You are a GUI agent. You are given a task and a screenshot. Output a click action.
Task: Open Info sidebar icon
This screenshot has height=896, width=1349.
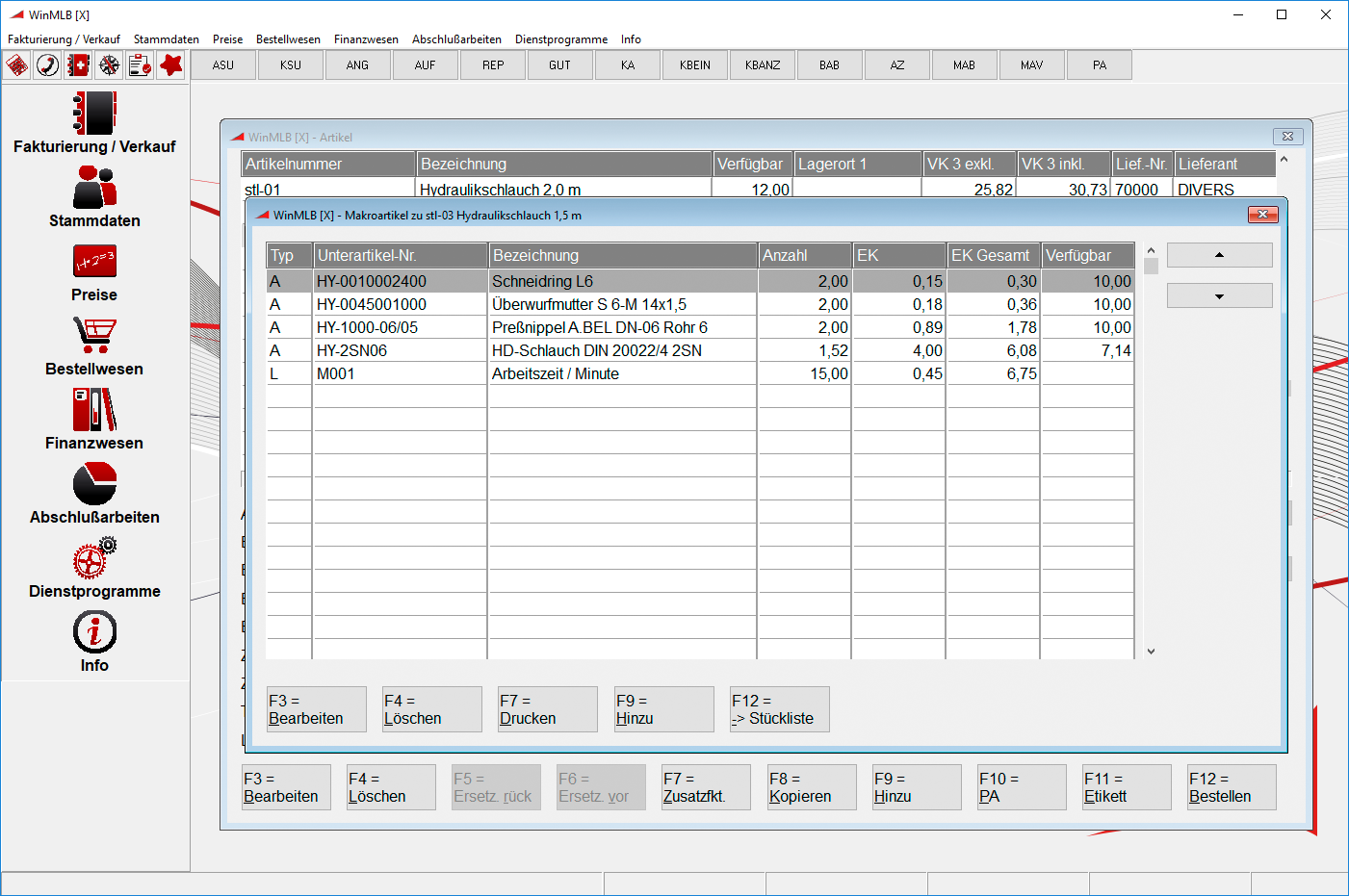click(94, 632)
